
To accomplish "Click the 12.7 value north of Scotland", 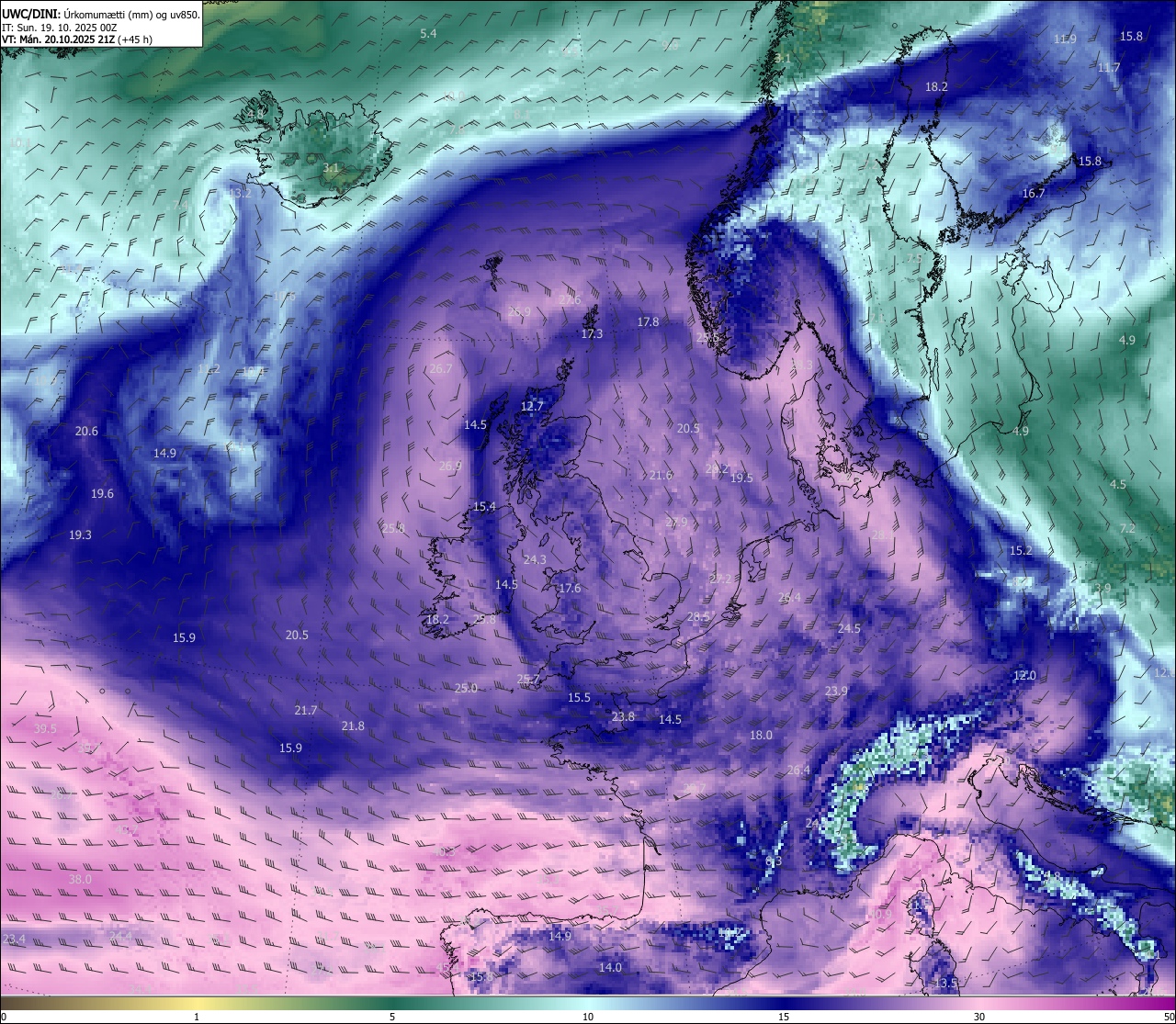I will coord(532,406).
